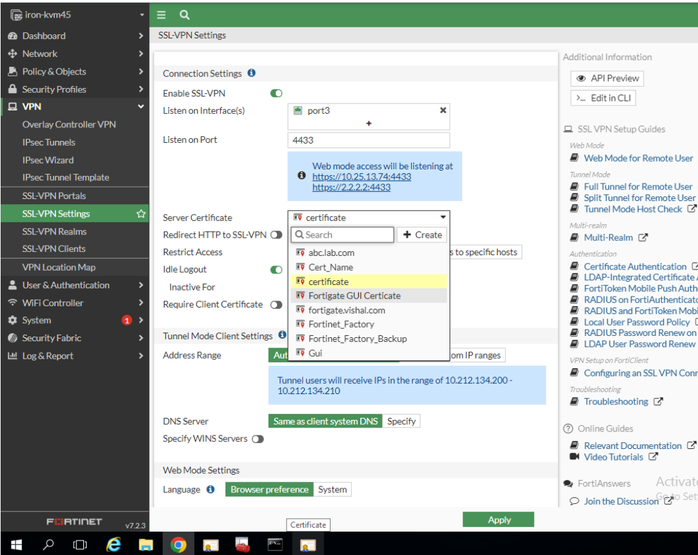This screenshot has width=698, height=555.
Task: Click the Language info icon
Action: point(211,490)
